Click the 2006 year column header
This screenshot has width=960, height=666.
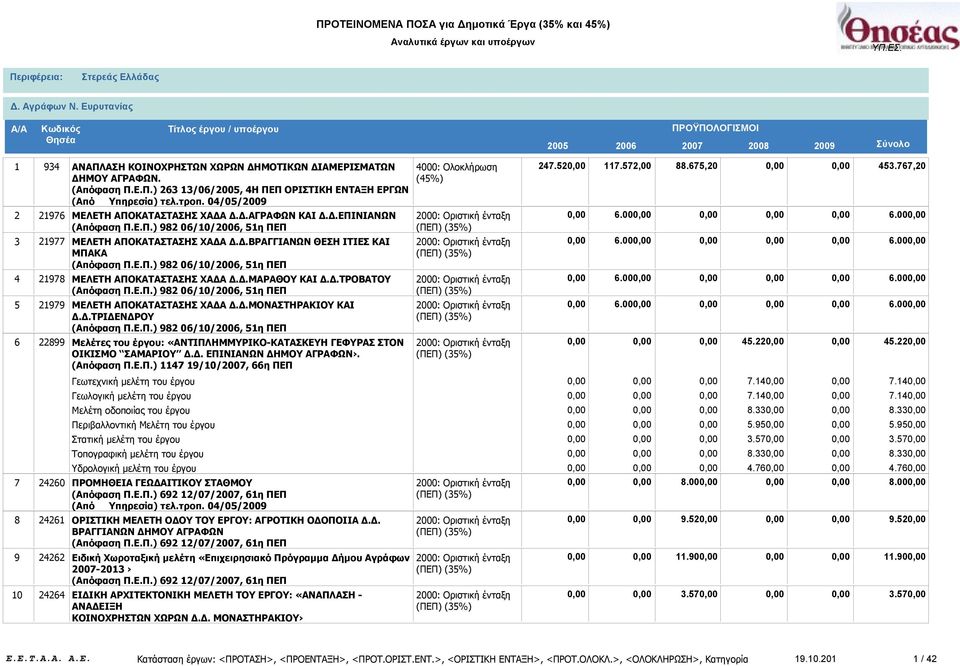626,146
